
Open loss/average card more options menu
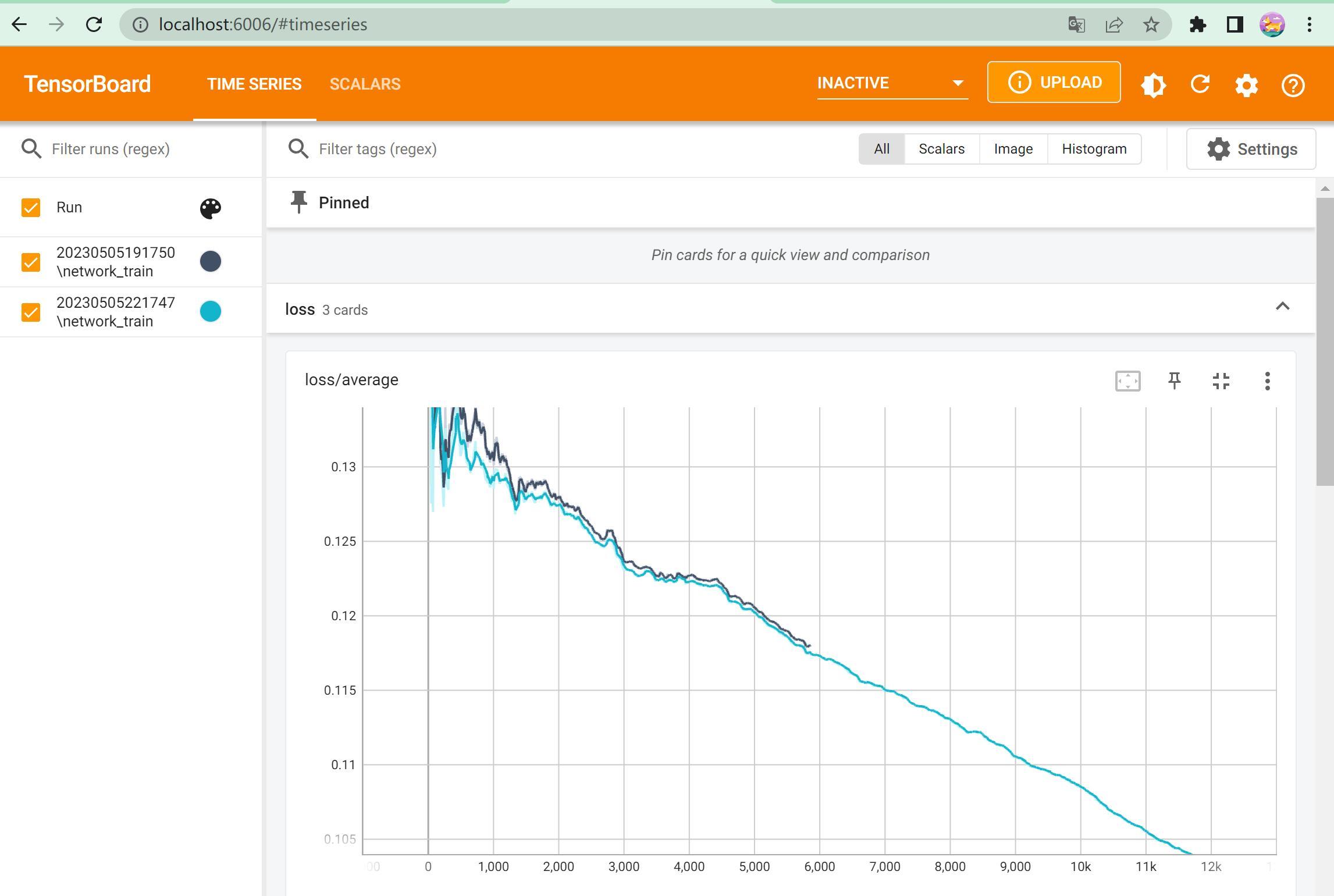pyautogui.click(x=1267, y=381)
